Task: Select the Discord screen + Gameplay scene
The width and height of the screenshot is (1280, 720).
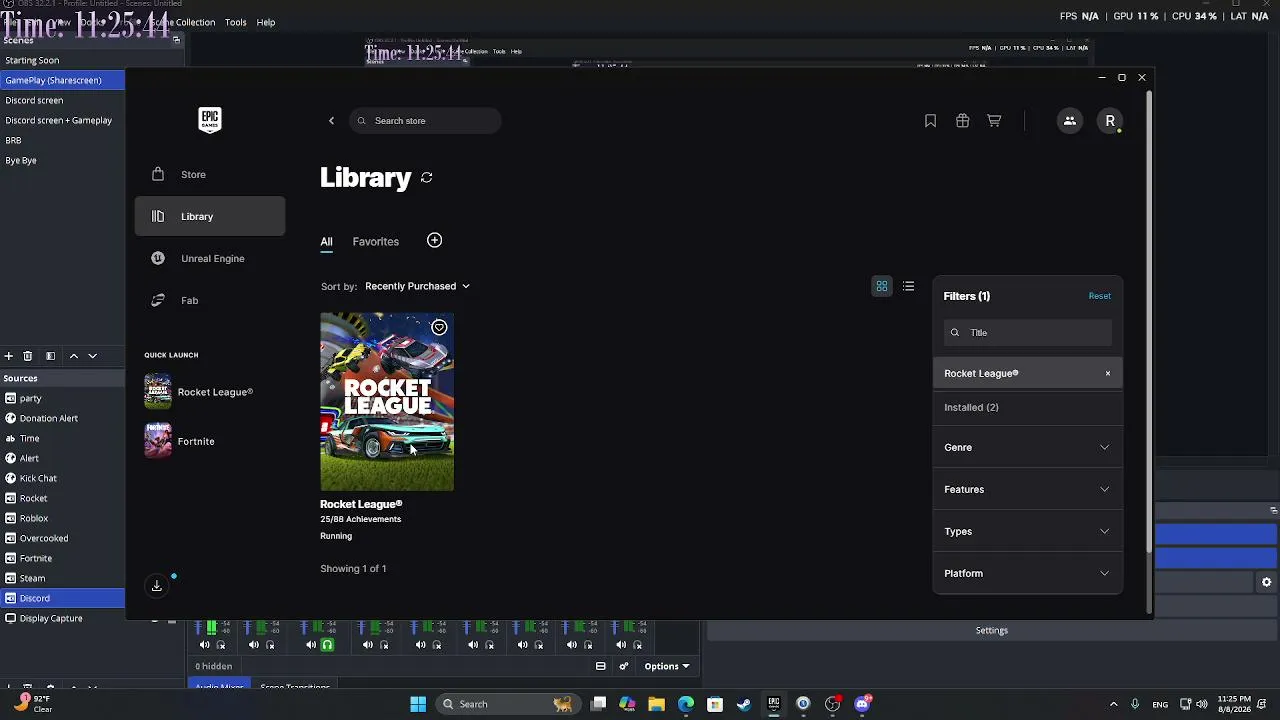Action: 63,121
